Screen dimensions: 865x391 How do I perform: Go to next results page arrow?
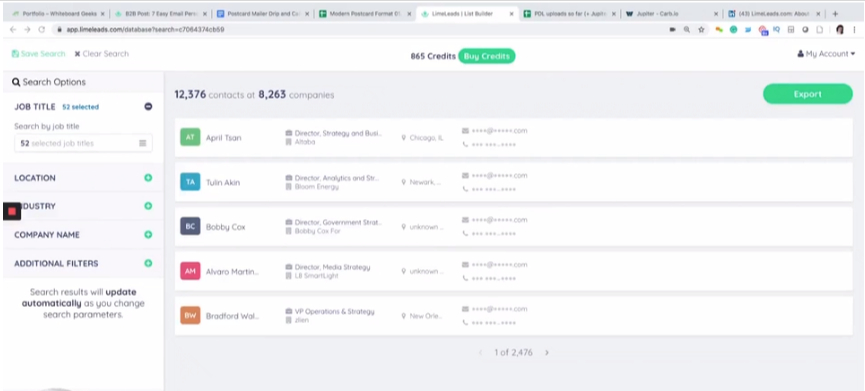(x=547, y=352)
